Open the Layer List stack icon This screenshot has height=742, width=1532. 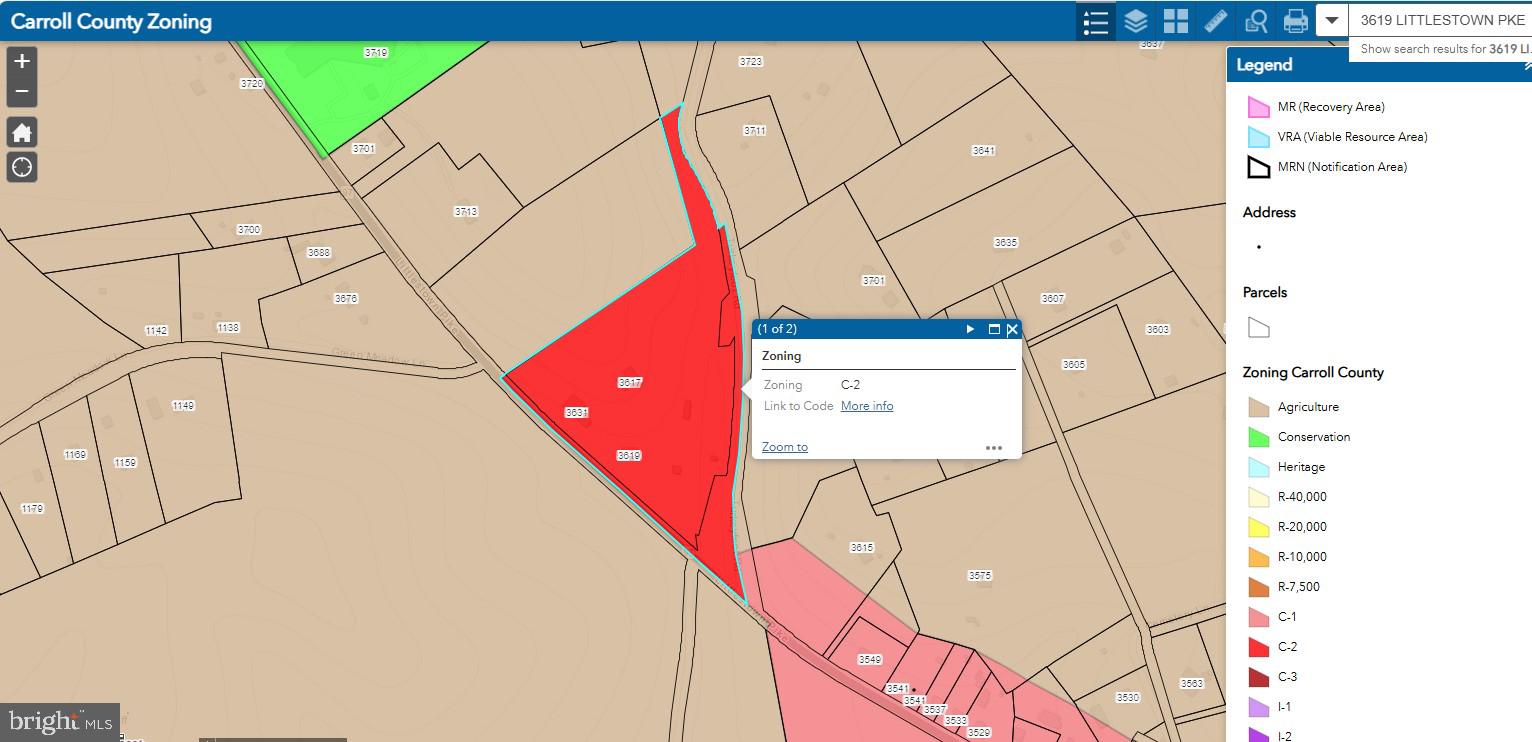[x=1135, y=21]
